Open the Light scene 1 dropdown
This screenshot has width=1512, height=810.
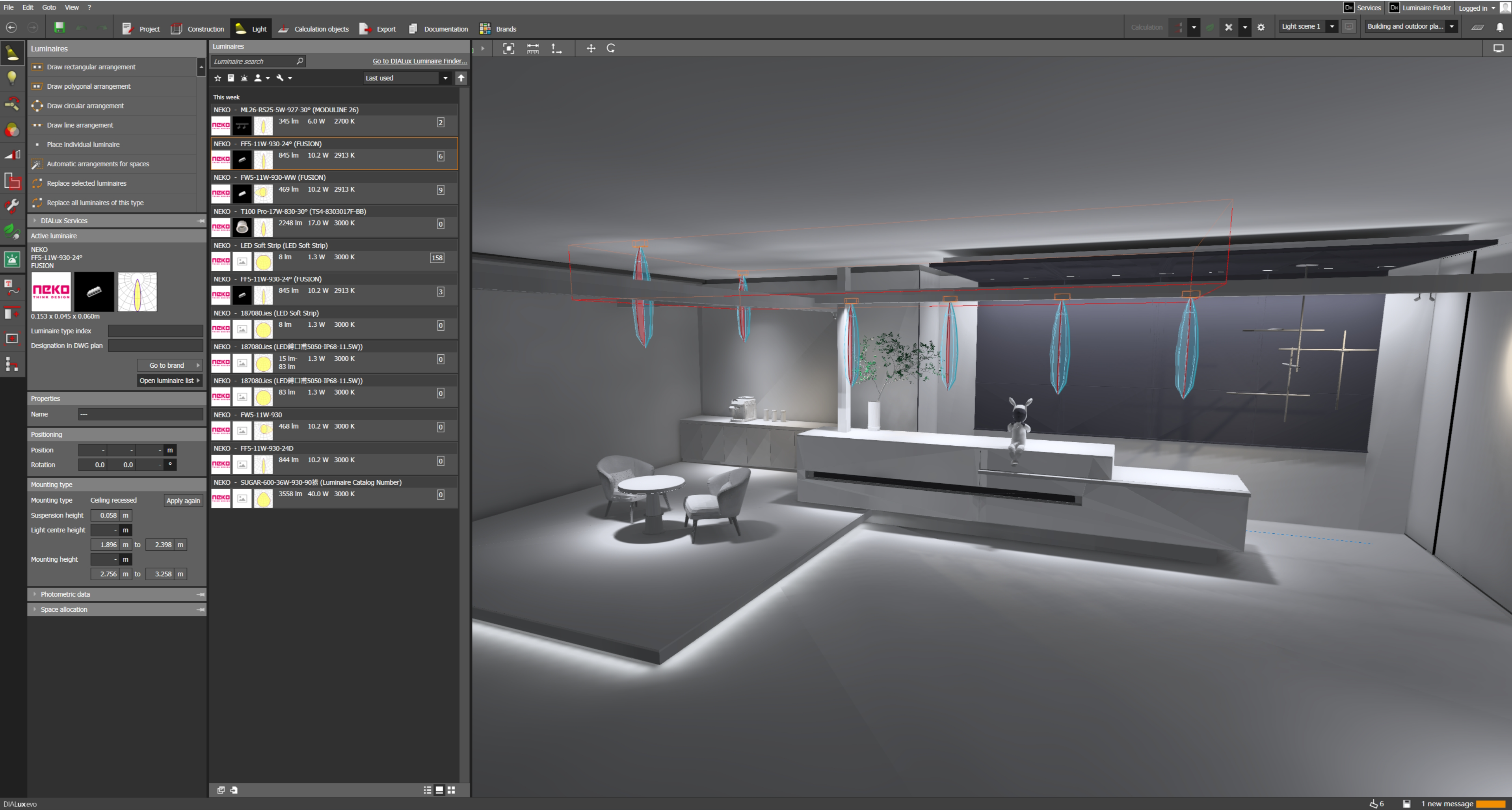(x=1332, y=26)
